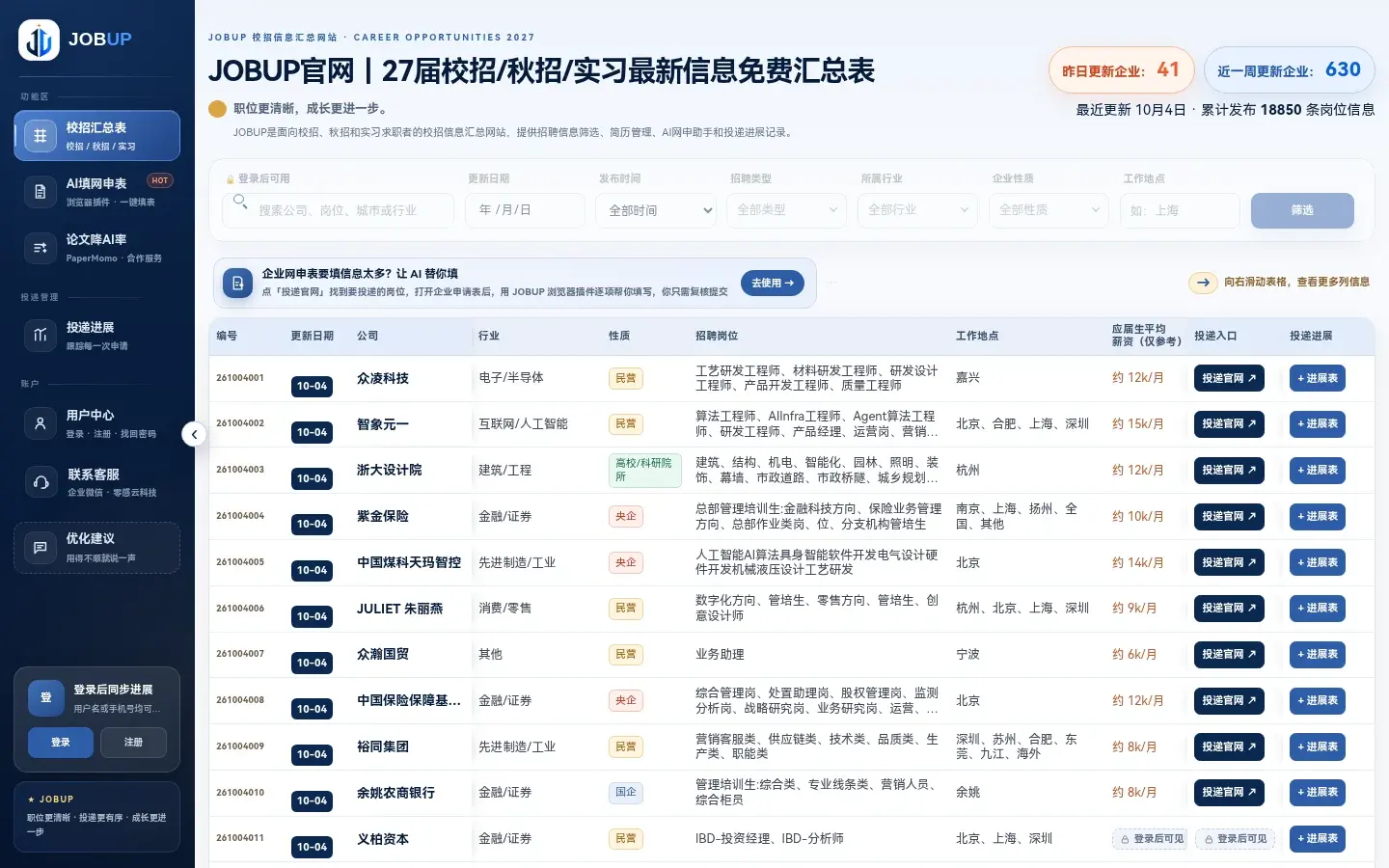The image size is (1389, 868).
Task: Click 投递官网 for 众瀚国贸
Action: (x=1229, y=654)
